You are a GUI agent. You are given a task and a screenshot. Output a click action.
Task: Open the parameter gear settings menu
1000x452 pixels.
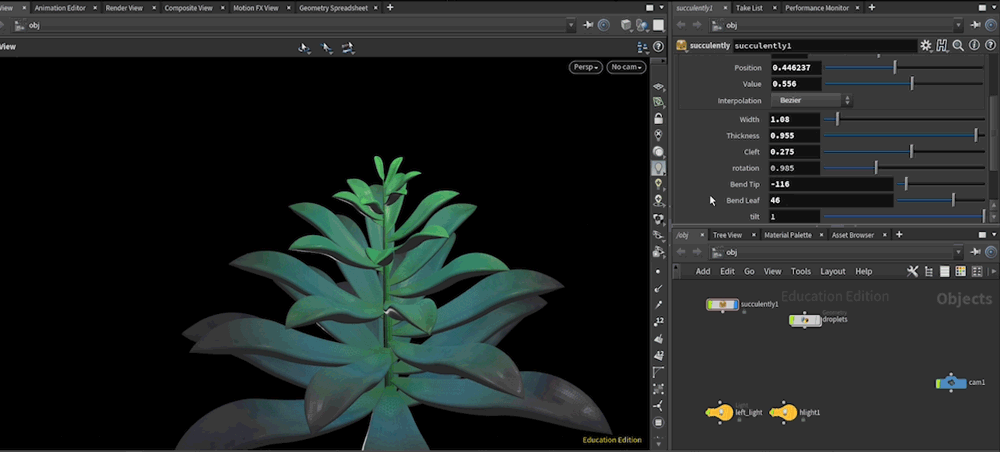[x=925, y=45]
